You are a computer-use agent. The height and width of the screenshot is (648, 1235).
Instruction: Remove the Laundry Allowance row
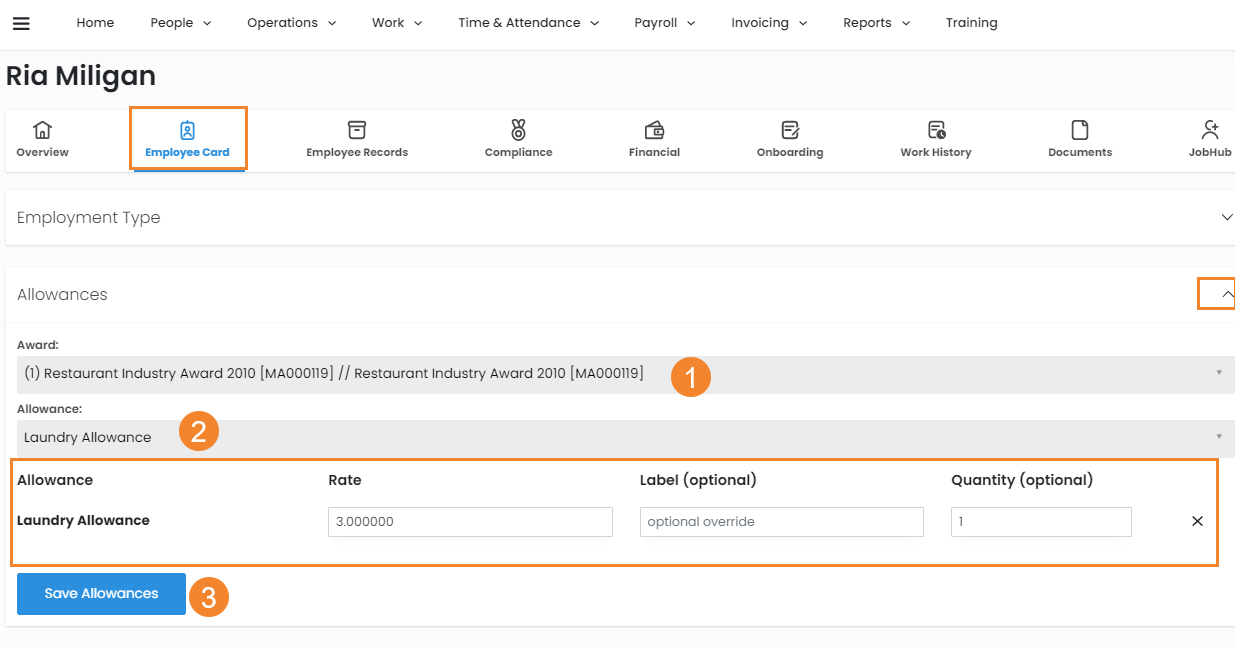point(1197,521)
